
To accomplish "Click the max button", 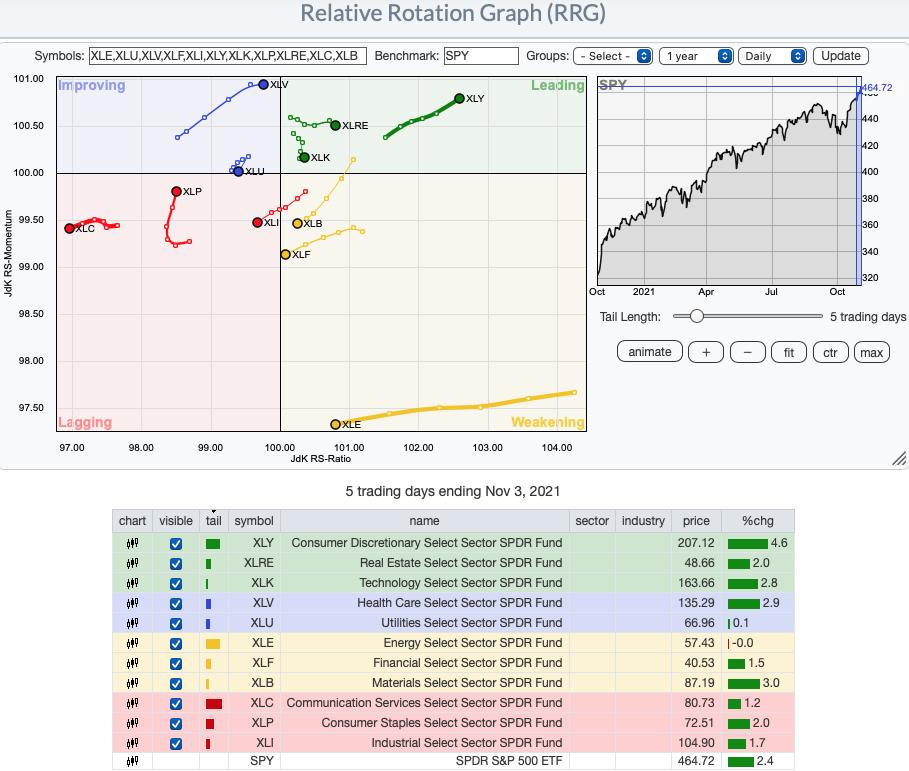I will 871,352.
